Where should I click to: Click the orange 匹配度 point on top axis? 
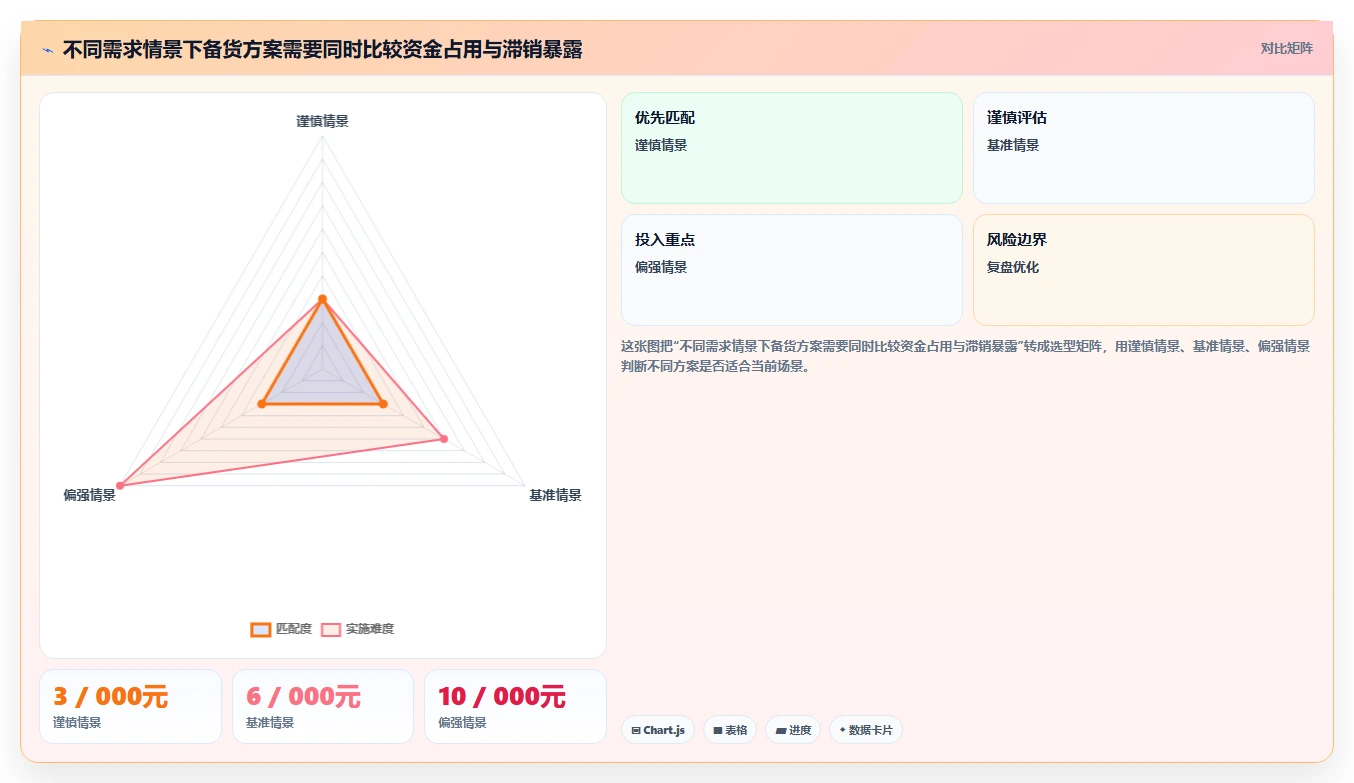tap(322, 299)
